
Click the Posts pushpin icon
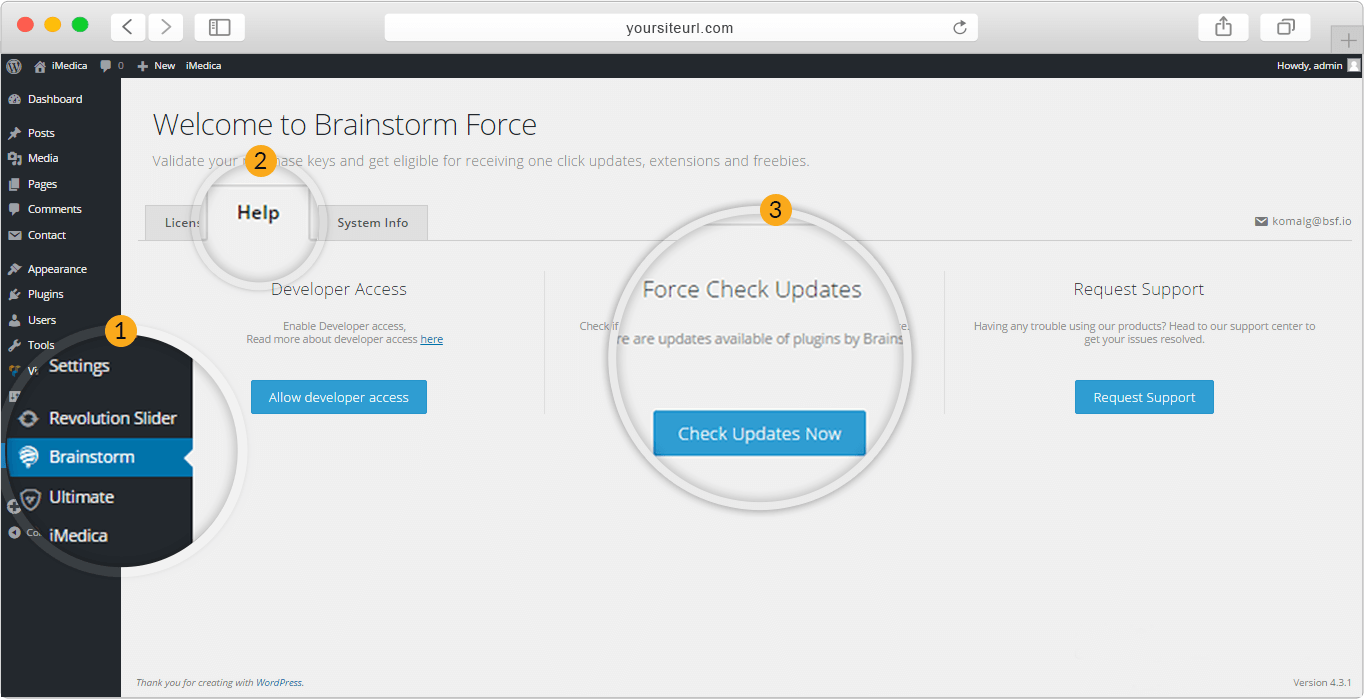(x=14, y=133)
